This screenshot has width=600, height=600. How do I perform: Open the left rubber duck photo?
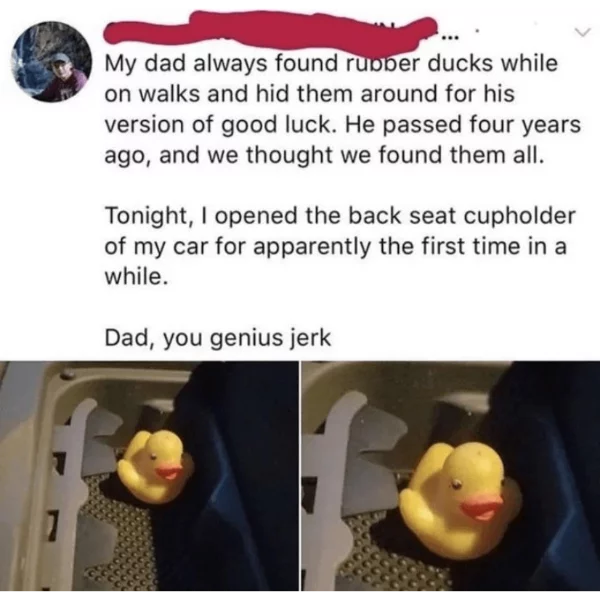coord(149,476)
